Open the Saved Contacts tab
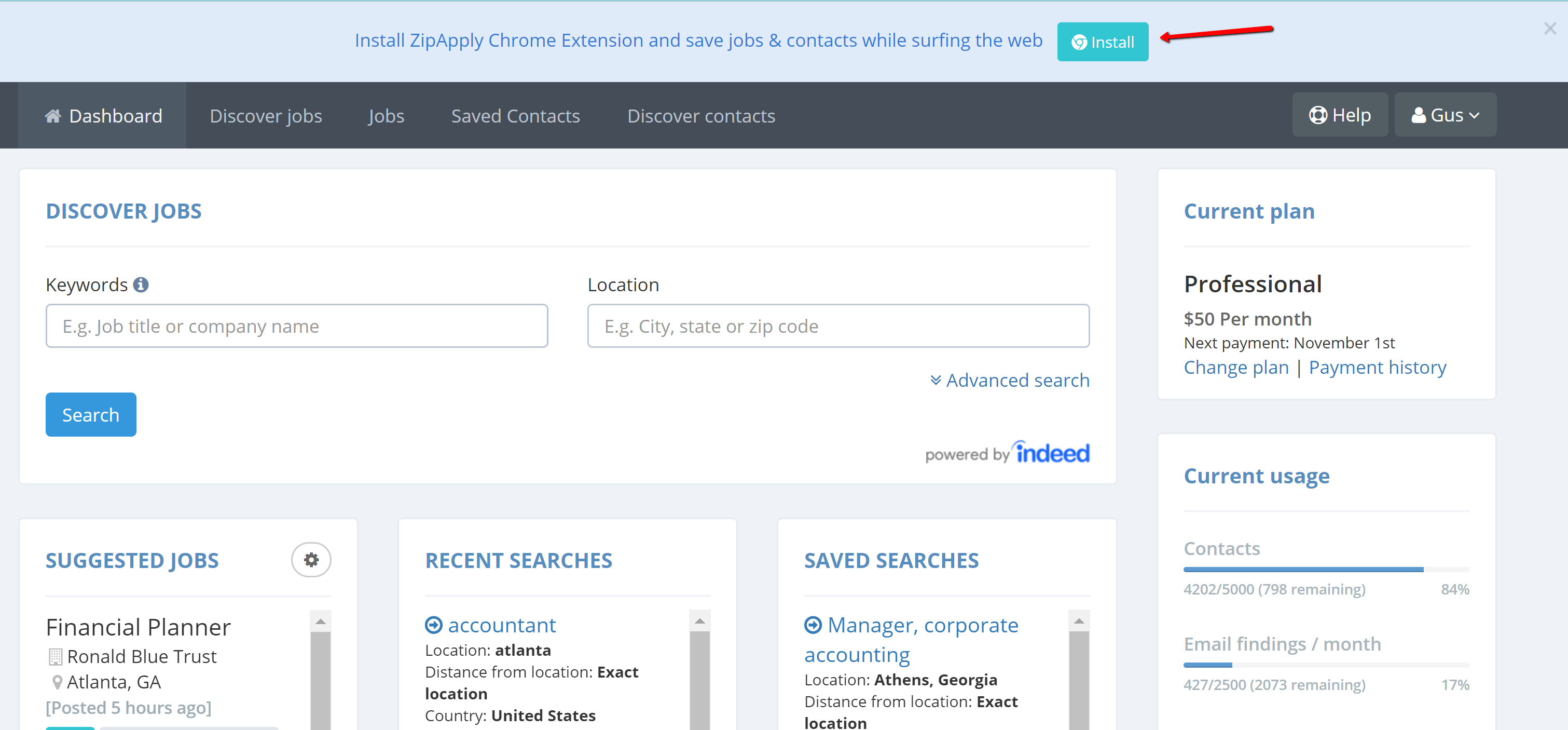 (x=515, y=116)
